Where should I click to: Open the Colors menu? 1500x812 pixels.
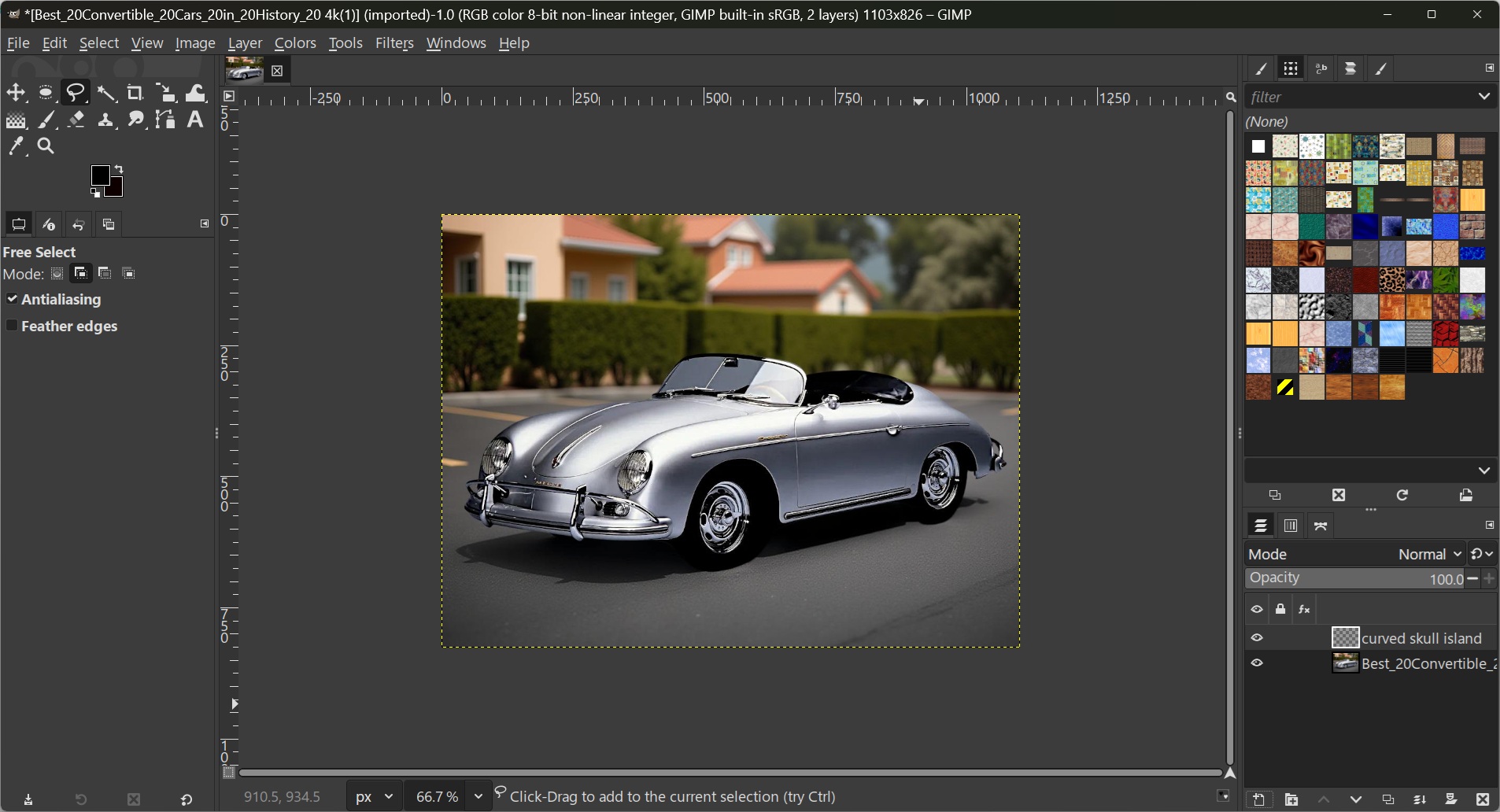click(x=295, y=43)
